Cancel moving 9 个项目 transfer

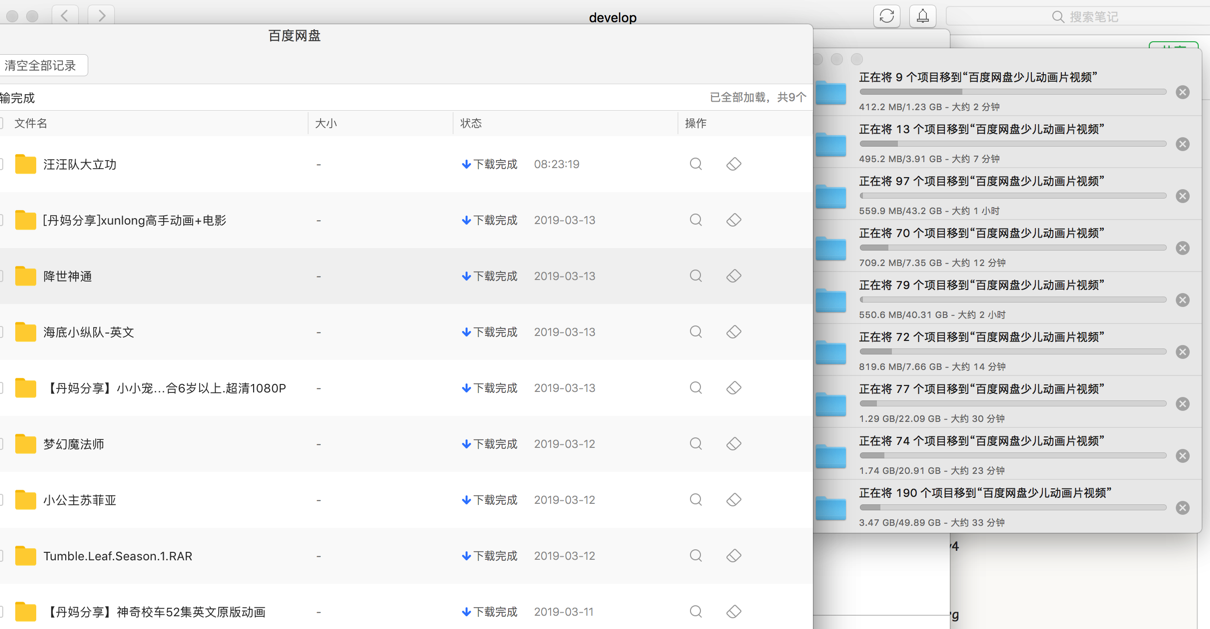1183,92
